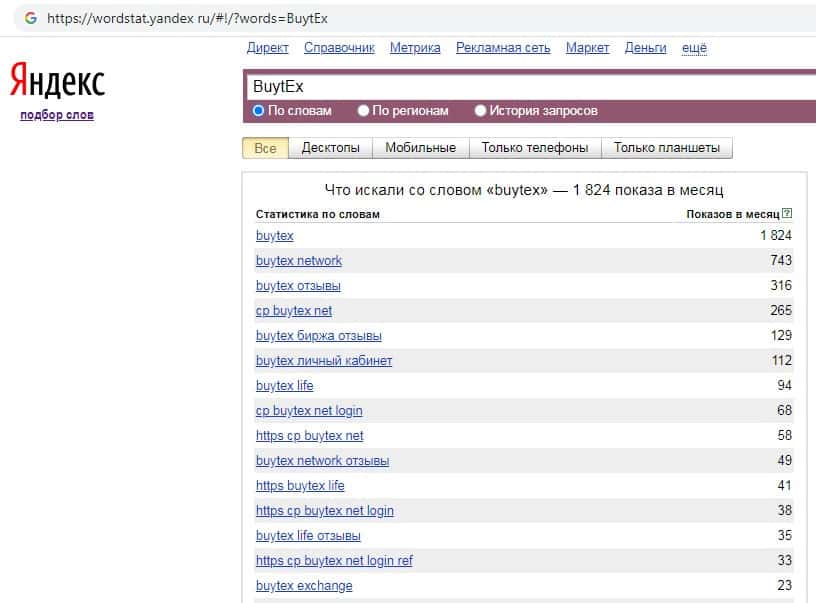Click the Google site icon in address bar

pyautogui.click(x=30, y=18)
